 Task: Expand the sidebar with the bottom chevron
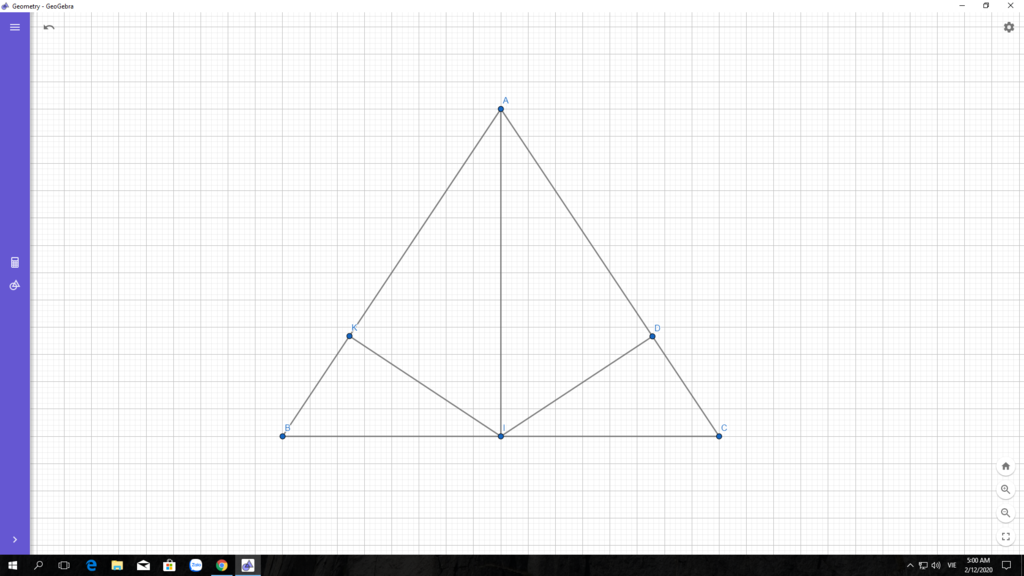[x=14, y=539]
